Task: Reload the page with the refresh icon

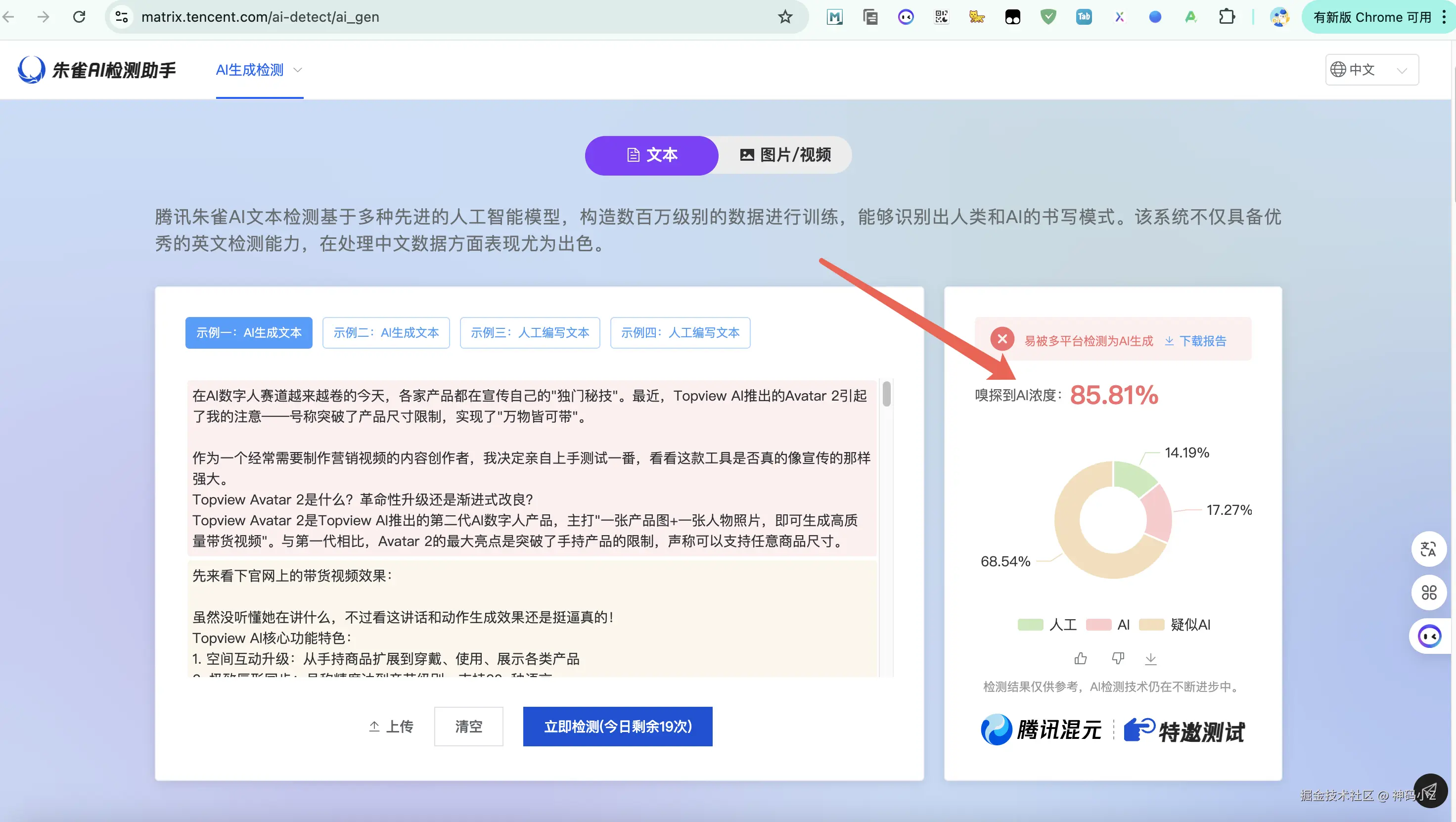Action: pyautogui.click(x=79, y=17)
